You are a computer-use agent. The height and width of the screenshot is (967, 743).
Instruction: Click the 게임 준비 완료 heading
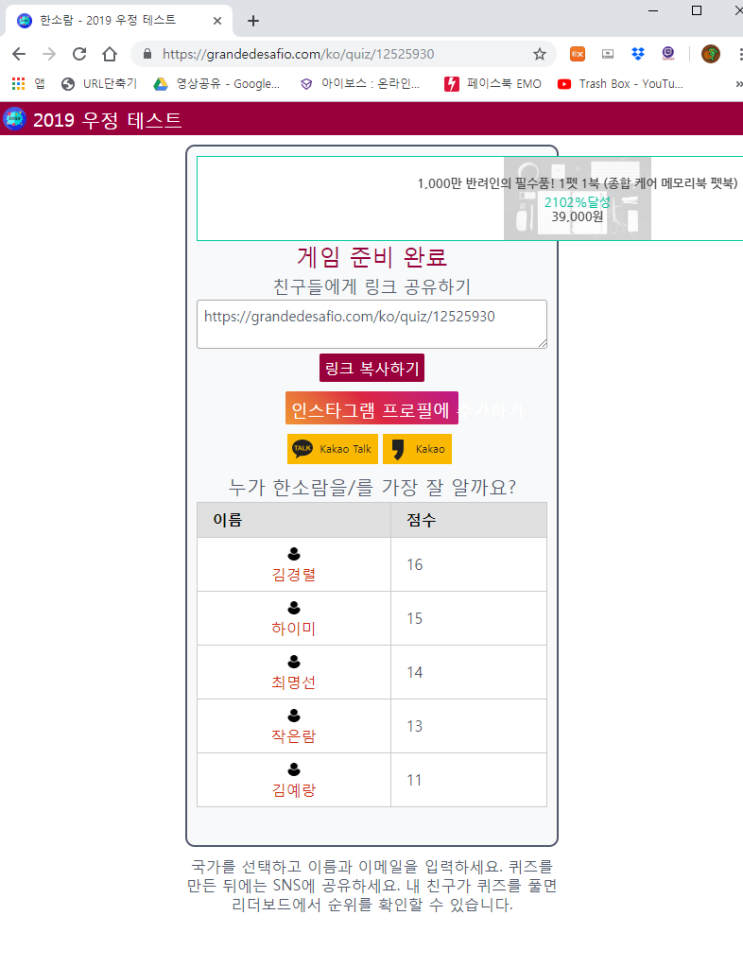point(372,257)
